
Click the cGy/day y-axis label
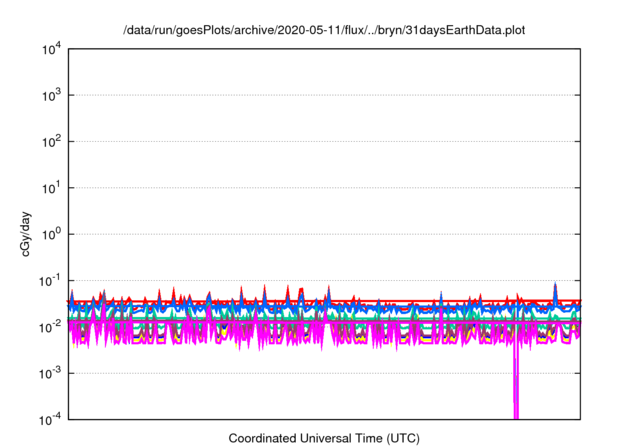click(x=26, y=234)
